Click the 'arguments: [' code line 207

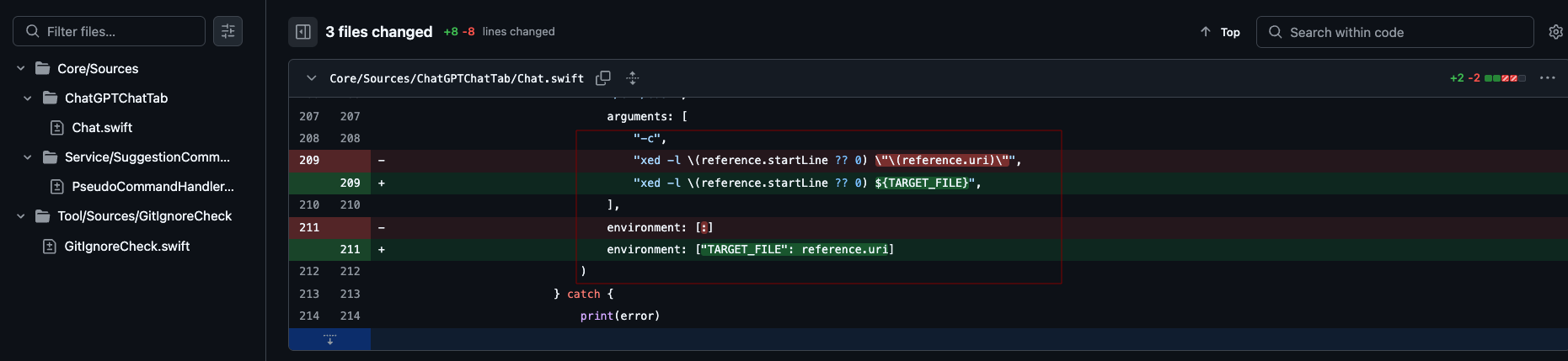coord(647,116)
